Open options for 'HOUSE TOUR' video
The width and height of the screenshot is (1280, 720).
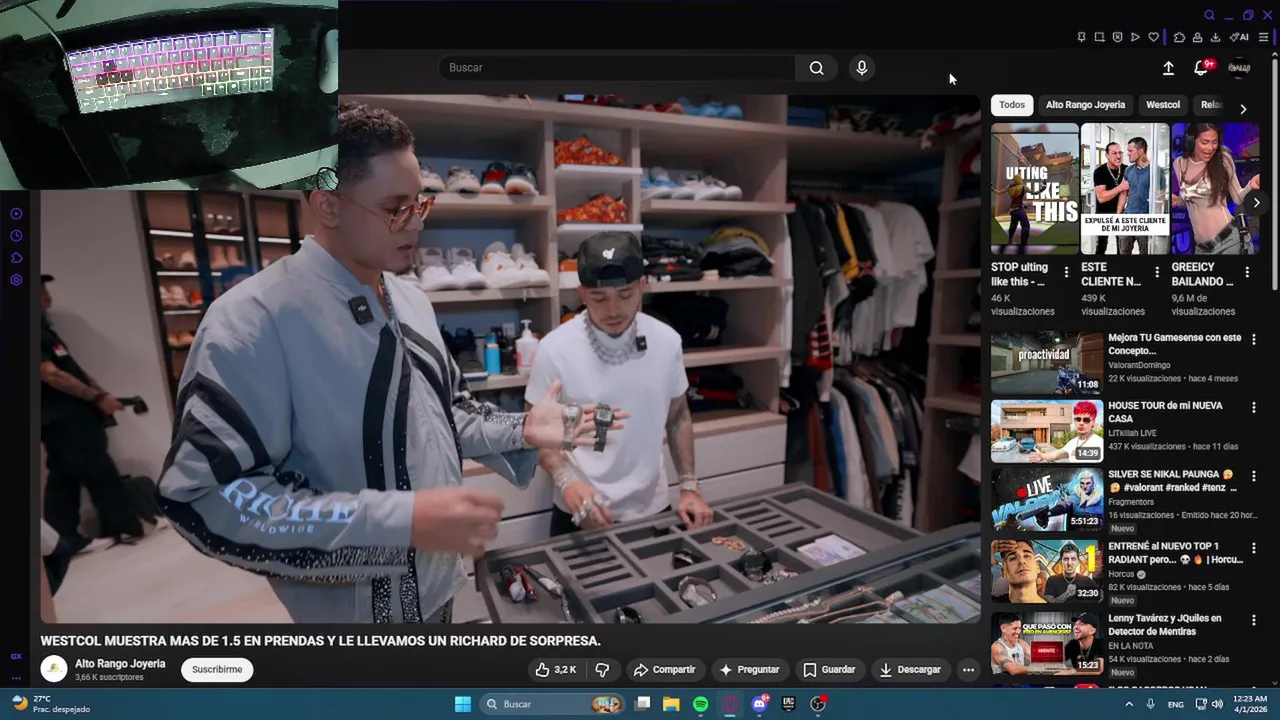(x=1254, y=407)
